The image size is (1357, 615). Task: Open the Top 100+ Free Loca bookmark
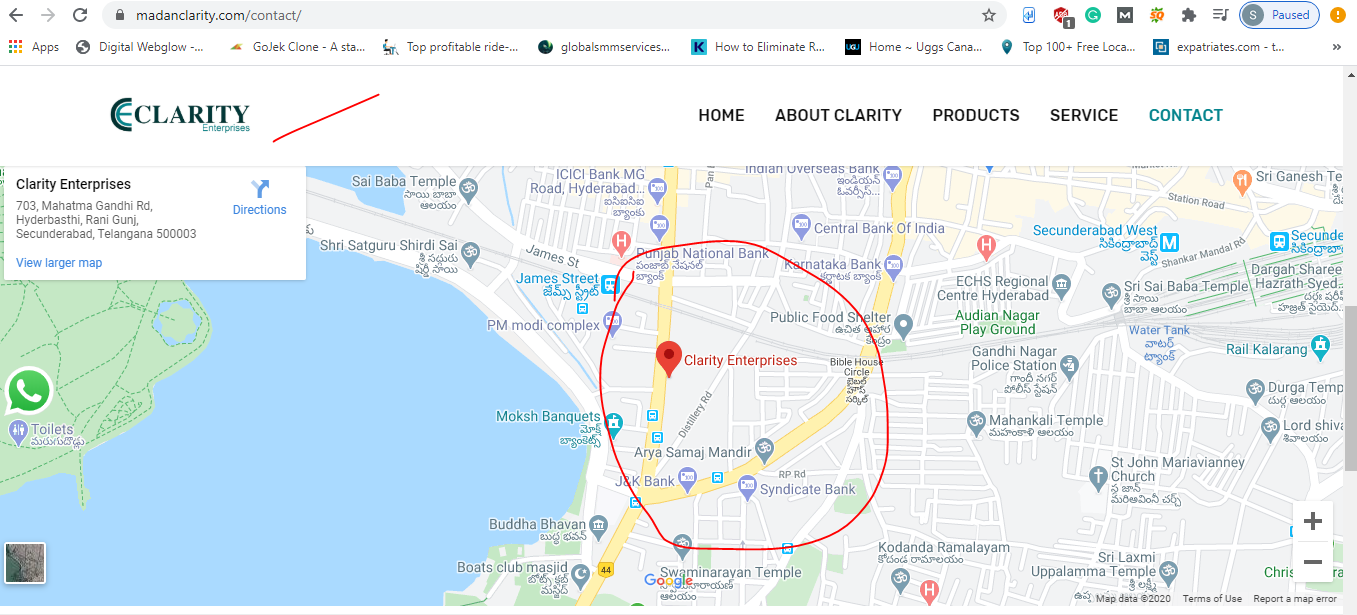click(1068, 47)
